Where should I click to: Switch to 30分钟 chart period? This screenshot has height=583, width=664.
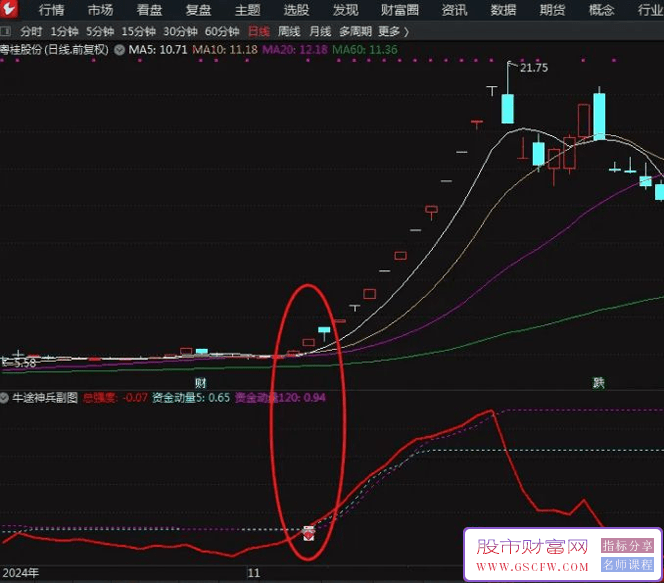[x=180, y=31]
